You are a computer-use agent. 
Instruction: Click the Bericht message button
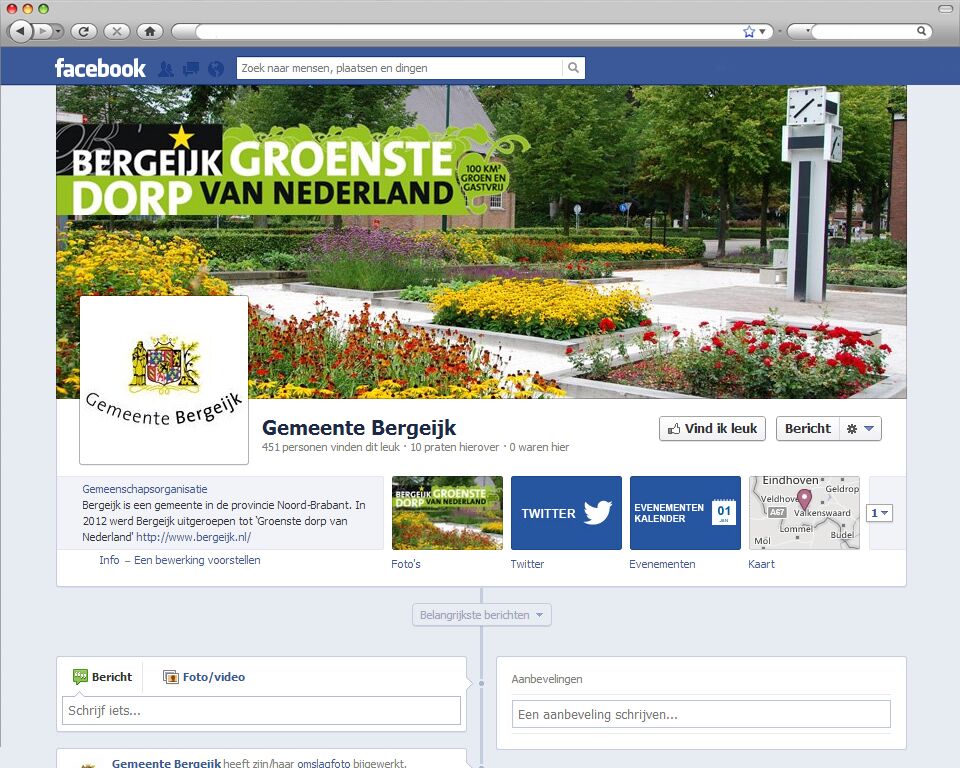click(808, 429)
